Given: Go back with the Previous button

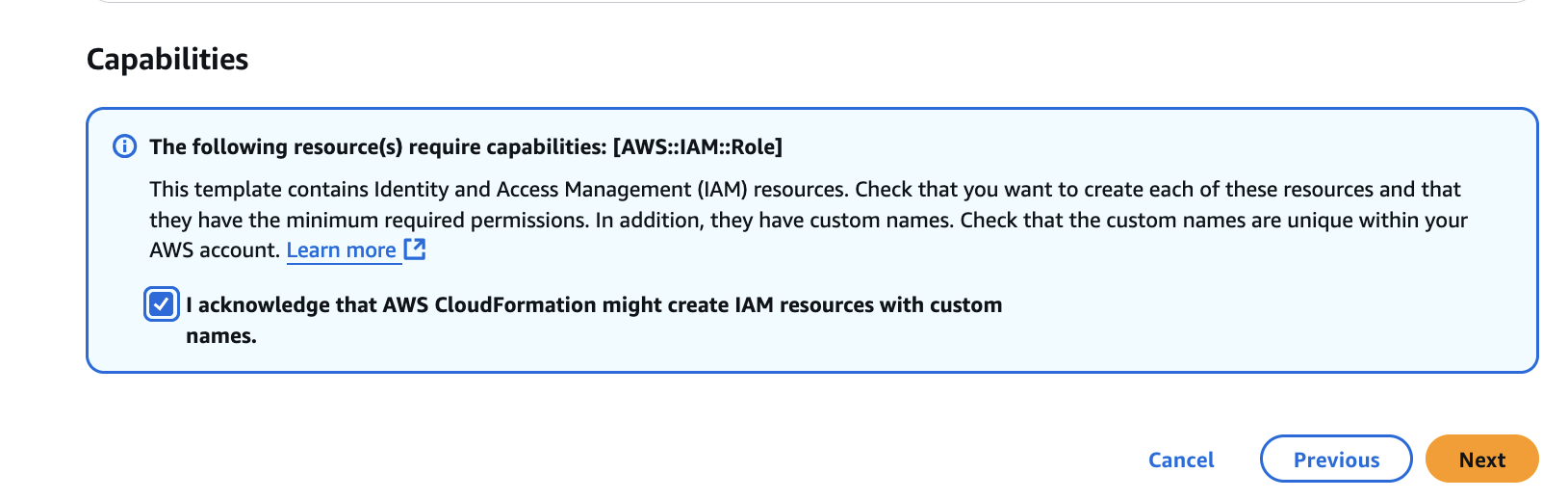Looking at the screenshot, I should [x=1336, y=460].
